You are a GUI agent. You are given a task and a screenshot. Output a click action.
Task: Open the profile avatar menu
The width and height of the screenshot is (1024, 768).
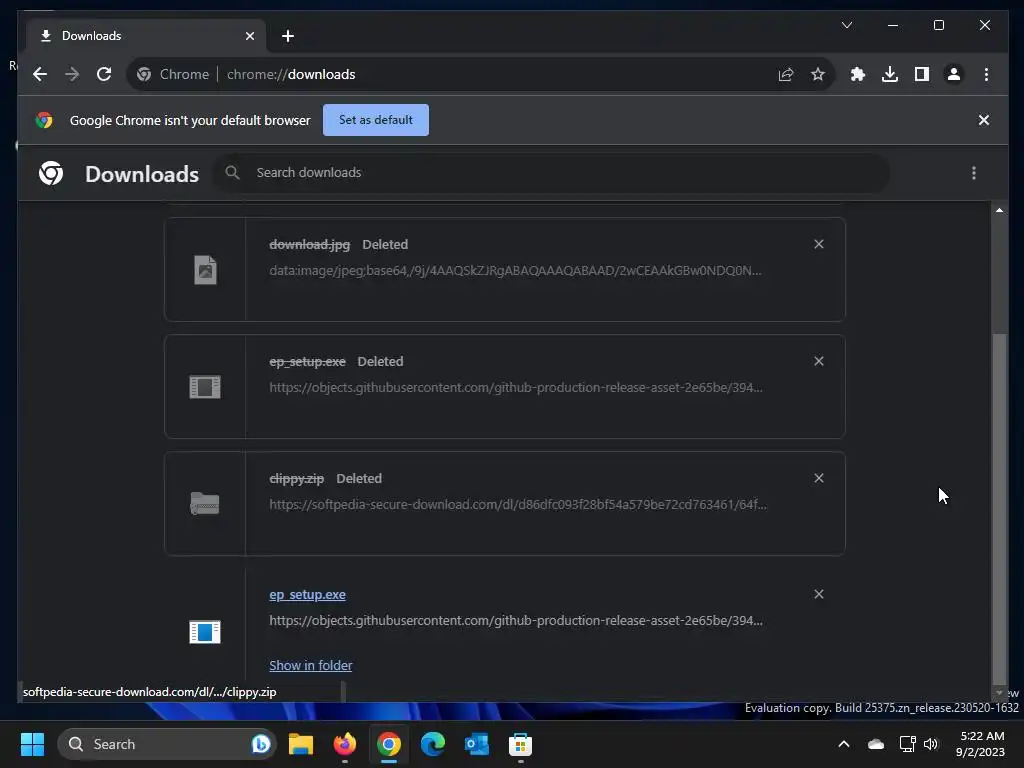pos(953,74)
